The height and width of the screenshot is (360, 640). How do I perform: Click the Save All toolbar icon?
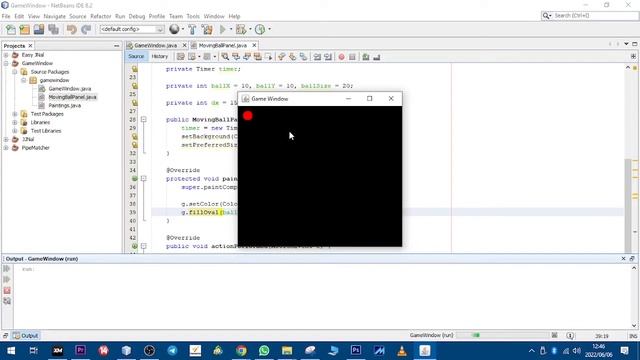[x=53, y=29]
